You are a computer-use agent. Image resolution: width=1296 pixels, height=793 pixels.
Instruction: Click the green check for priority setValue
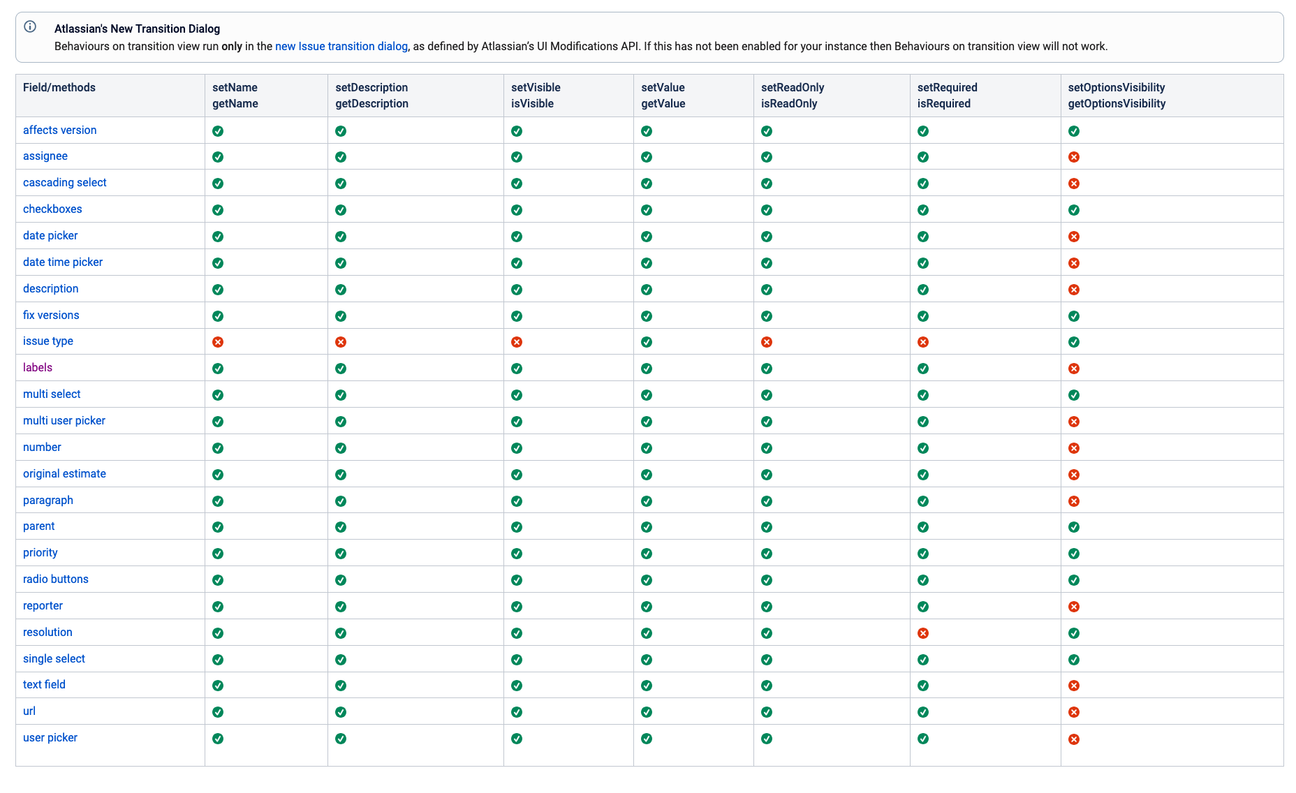[x=646, y=552]
